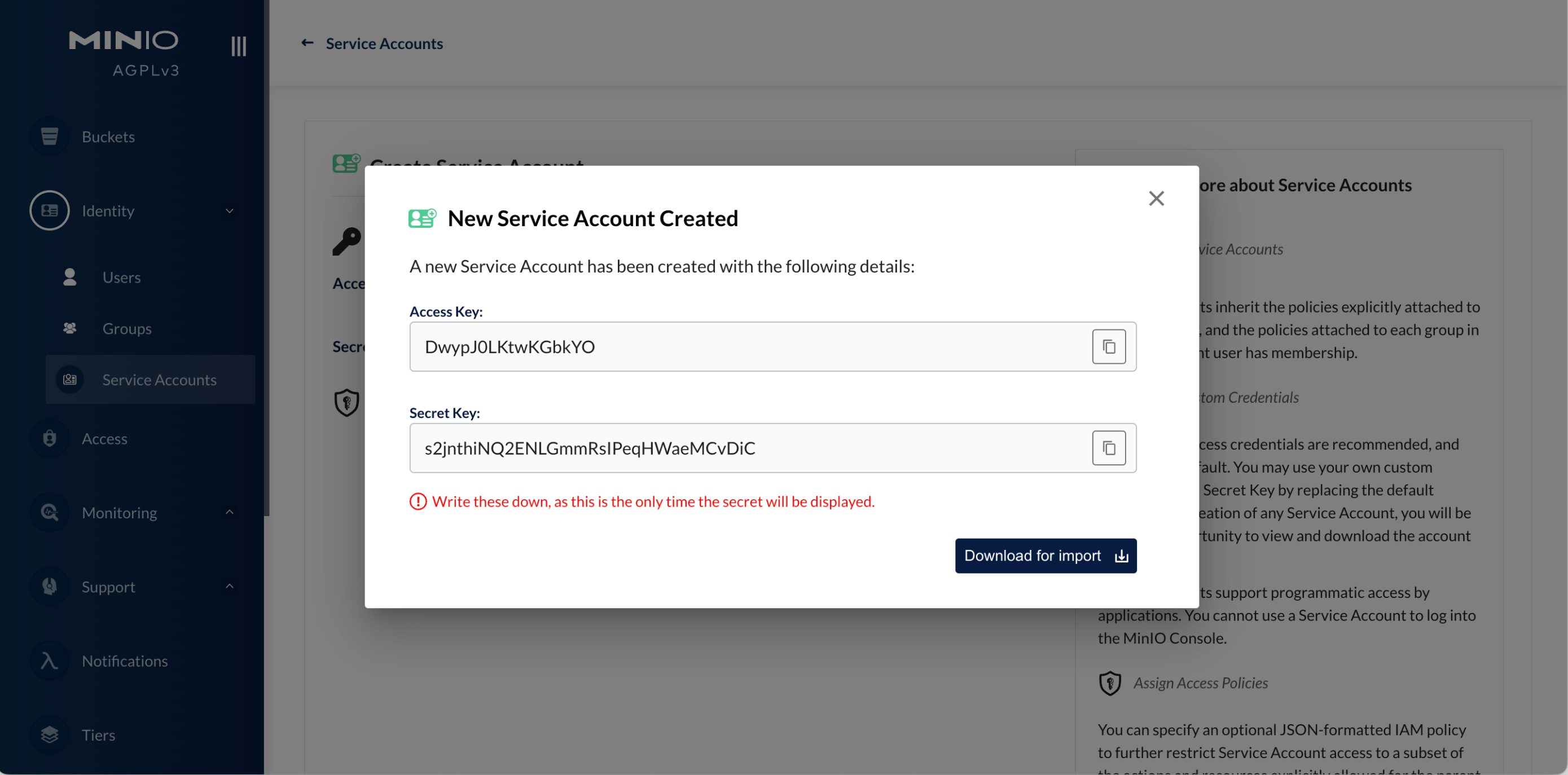
Task: Open the Tiers layers icon
Action: point(49,735)
